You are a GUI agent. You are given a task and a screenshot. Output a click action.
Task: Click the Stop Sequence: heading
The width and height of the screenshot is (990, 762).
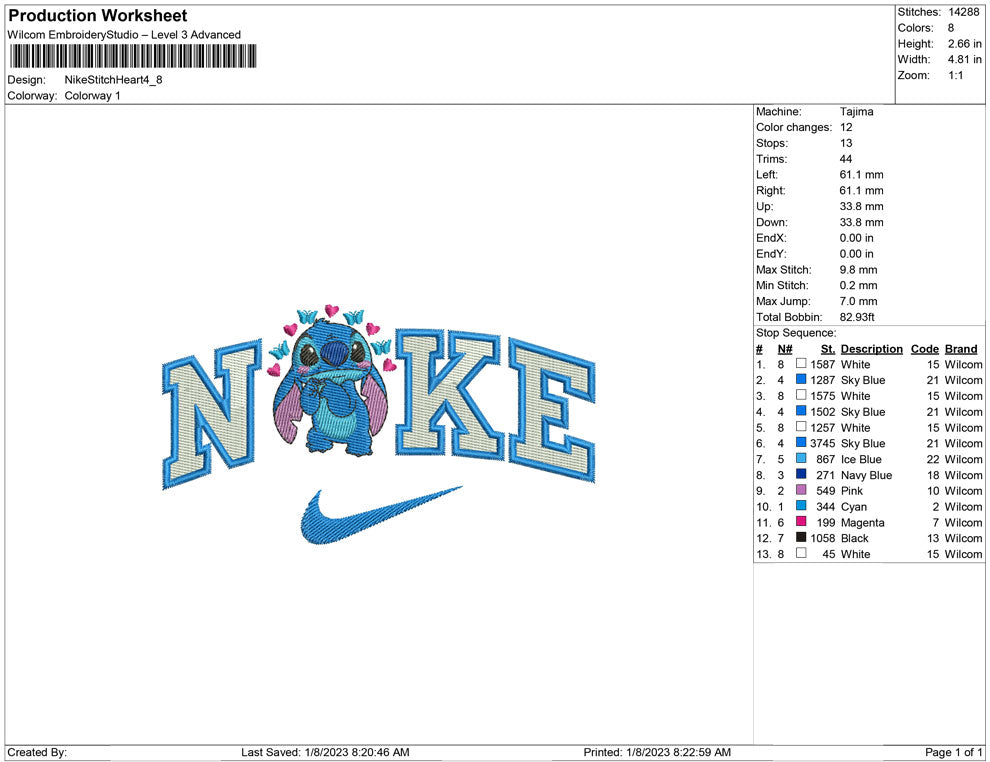point(796,332)
